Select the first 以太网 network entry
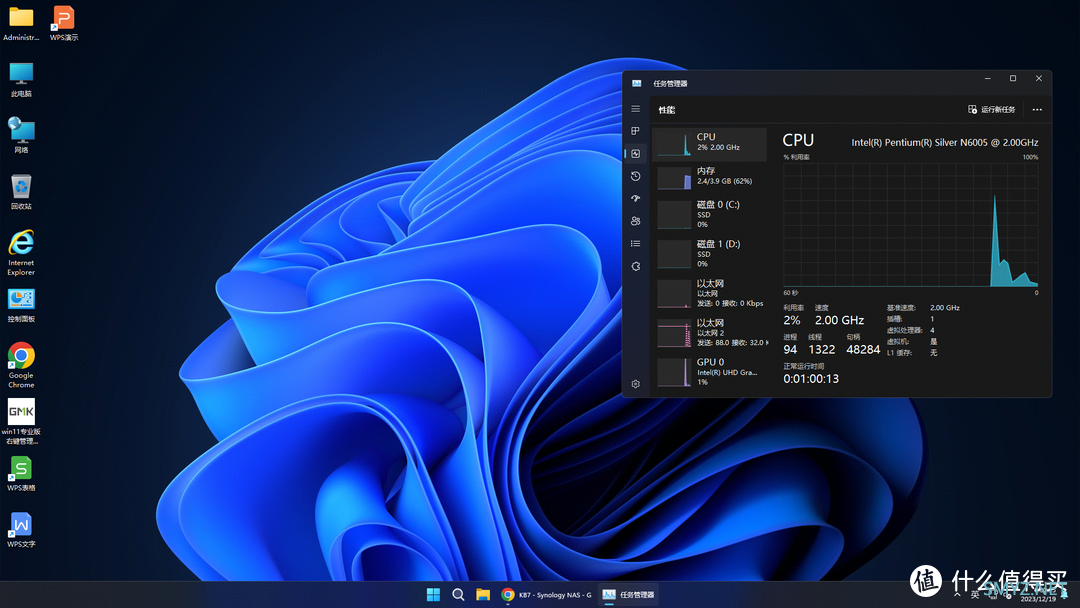 [x=709, y=293]
